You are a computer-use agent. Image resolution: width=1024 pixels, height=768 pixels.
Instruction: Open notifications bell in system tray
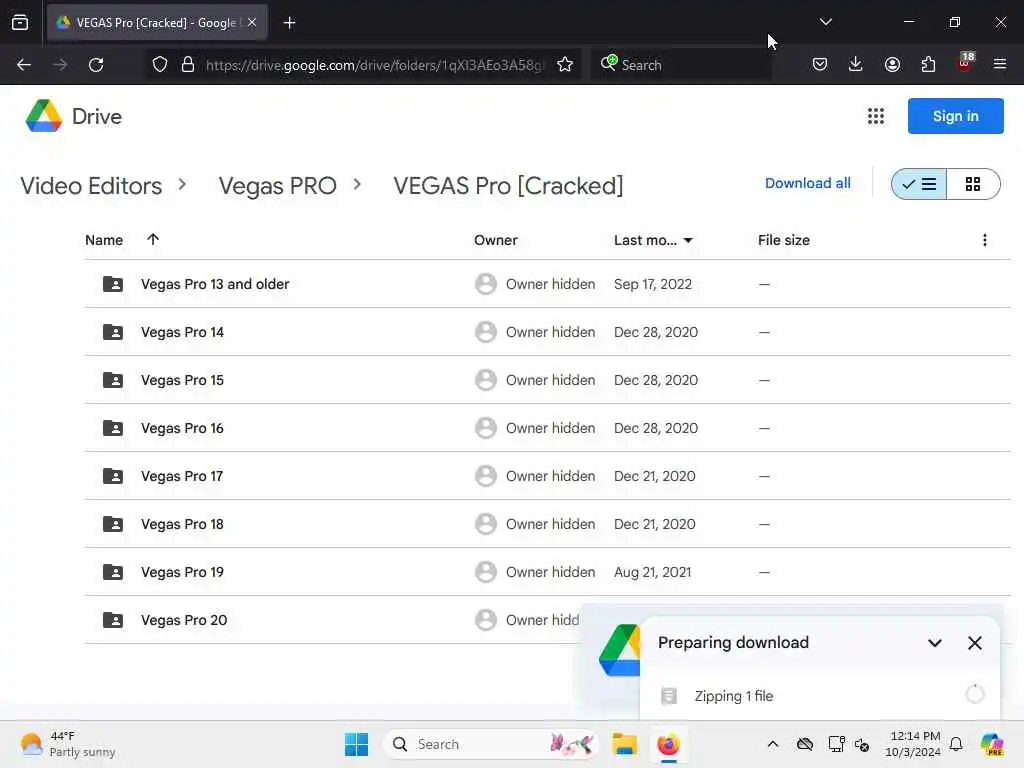click(956, 744)
